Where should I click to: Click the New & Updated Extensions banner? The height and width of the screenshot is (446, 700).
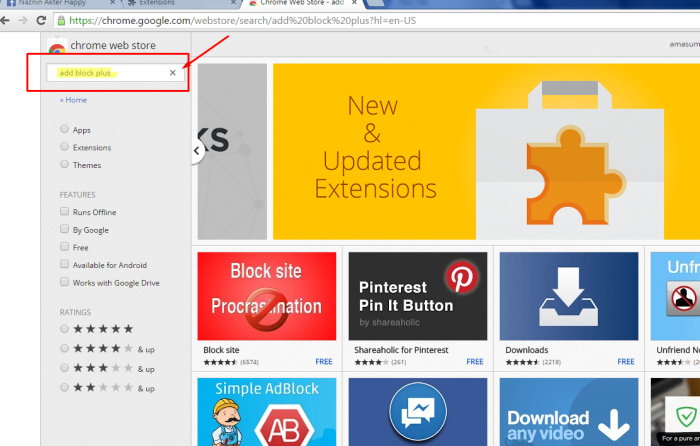click(486, 151)
